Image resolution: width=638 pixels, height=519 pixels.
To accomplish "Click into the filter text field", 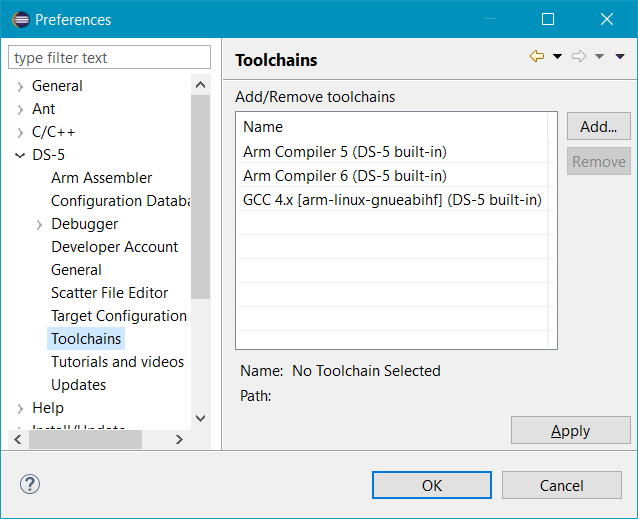I will pyautogui.click(x=109, y=58).
